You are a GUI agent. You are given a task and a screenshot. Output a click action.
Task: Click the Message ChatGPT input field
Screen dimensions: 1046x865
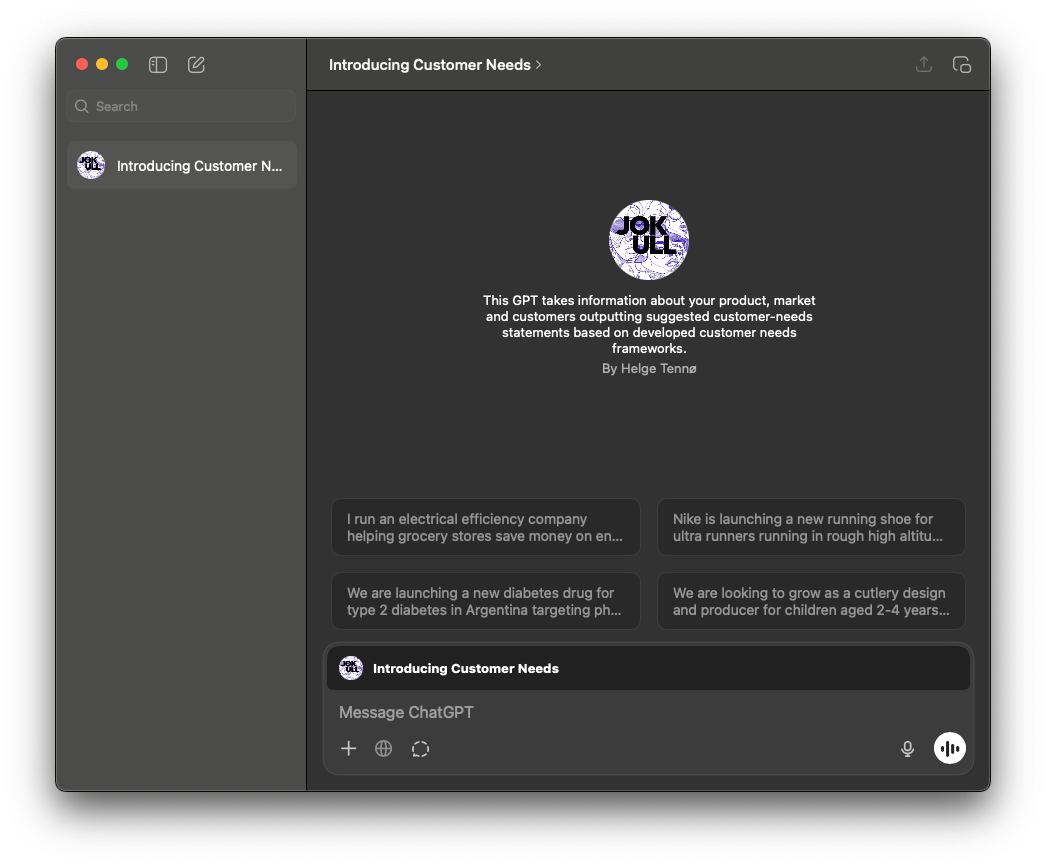tap(648, 712)
